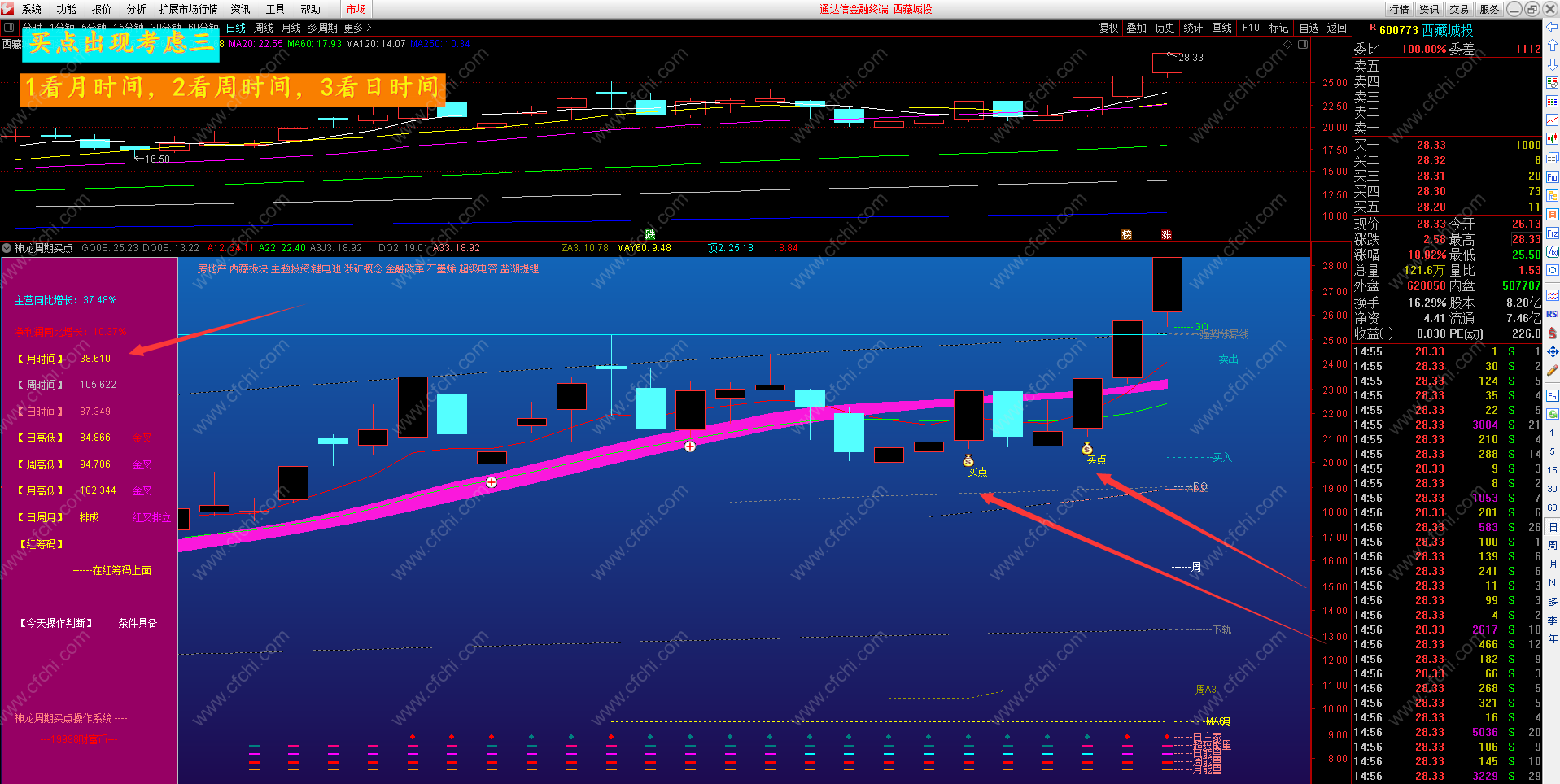
Task: Open the 标记 marking options
Action: pos(1278,28)
